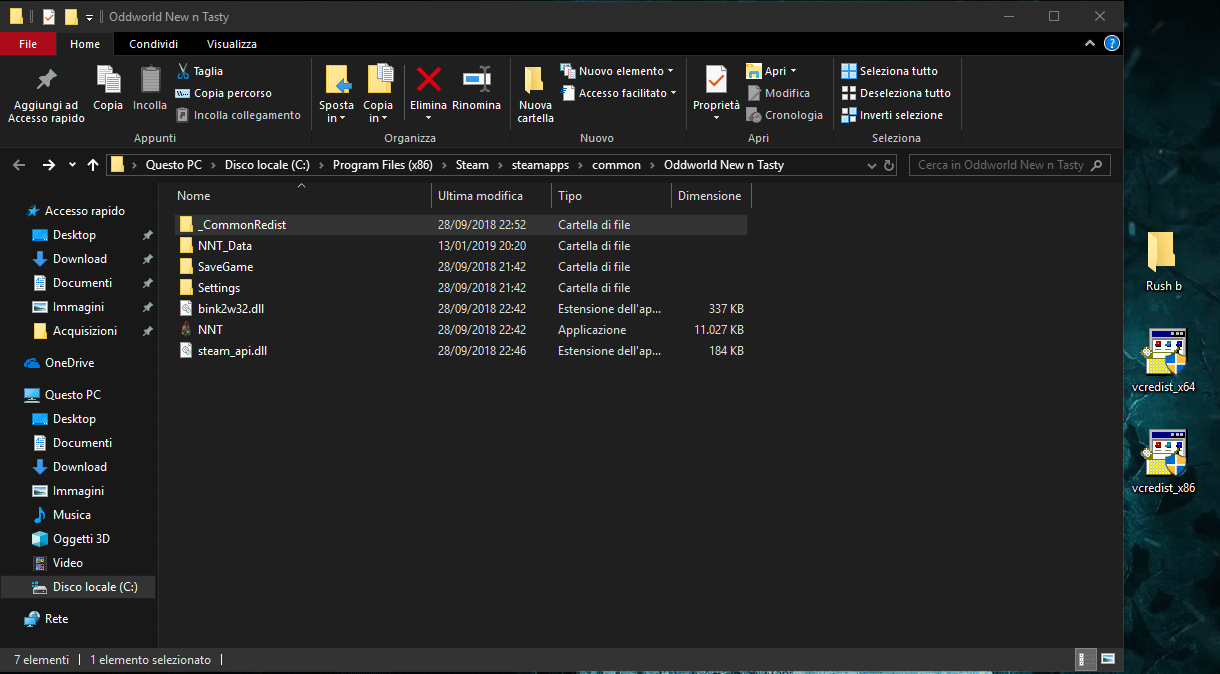Select the steam_api.dll file

(x=460, y=351)
